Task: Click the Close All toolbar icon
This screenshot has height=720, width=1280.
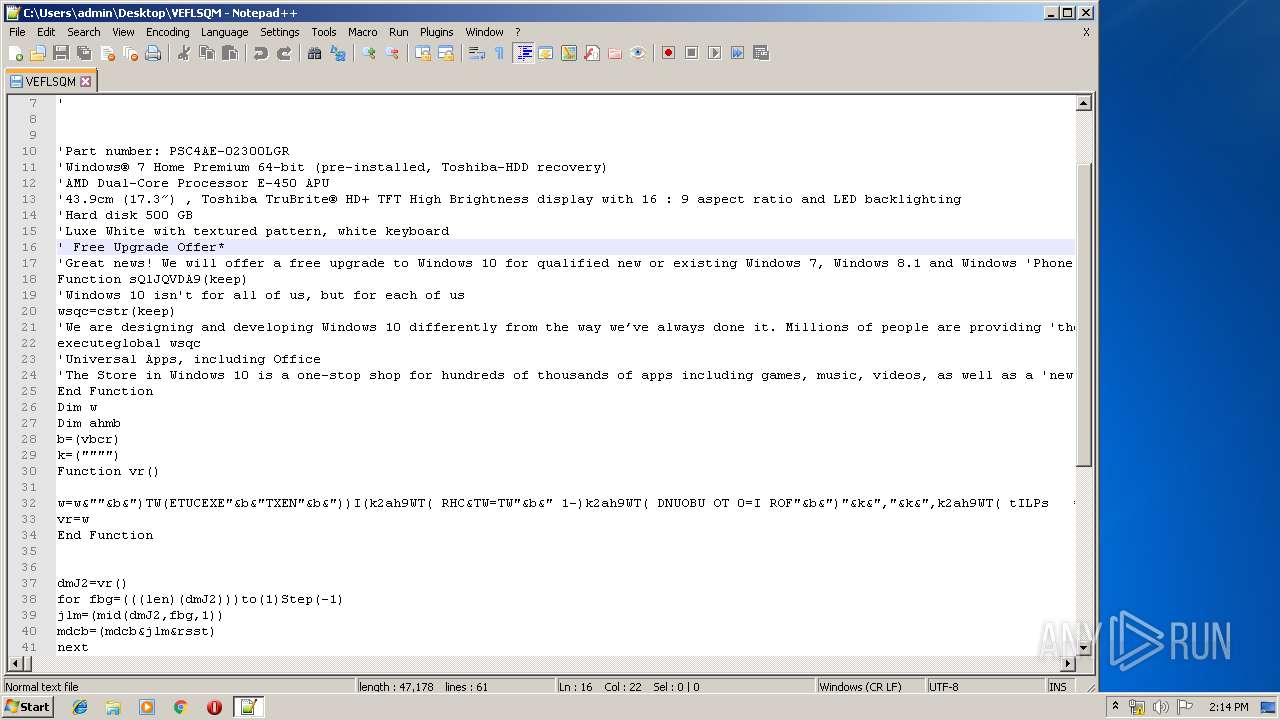Action: coord(130,53)
